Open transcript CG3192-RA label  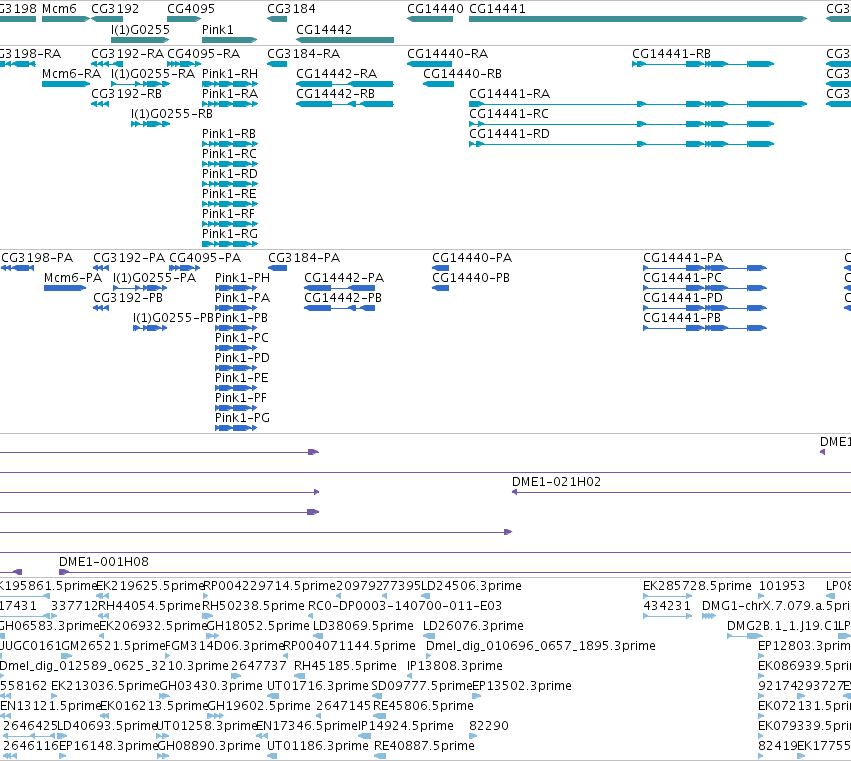(x=128, y=54)
